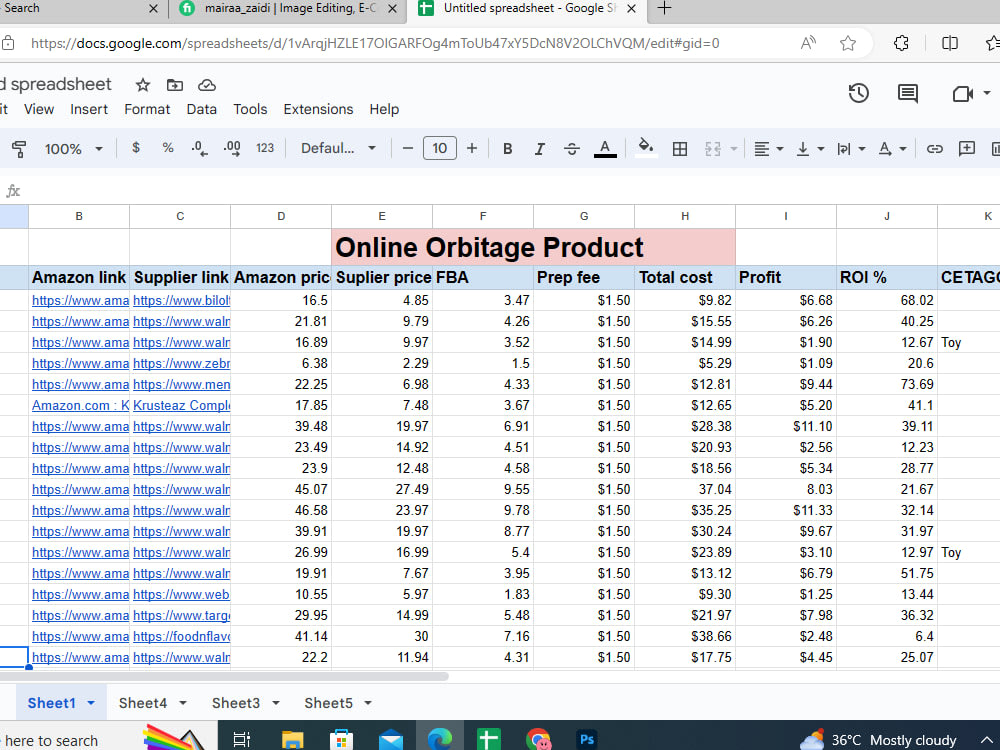The width and height of the screenshot is (1000, 750).
Task: Open text wrapping dropdown
Action: (x=851, y=149)
